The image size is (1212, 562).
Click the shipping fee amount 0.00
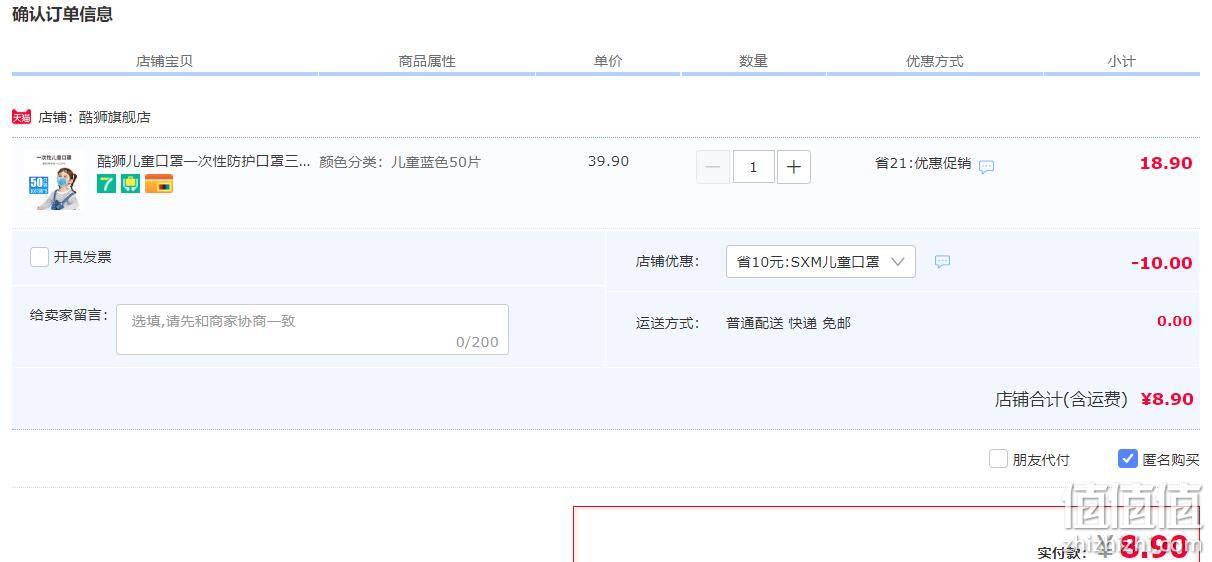pyautogui.click(x=1175, y=321)
